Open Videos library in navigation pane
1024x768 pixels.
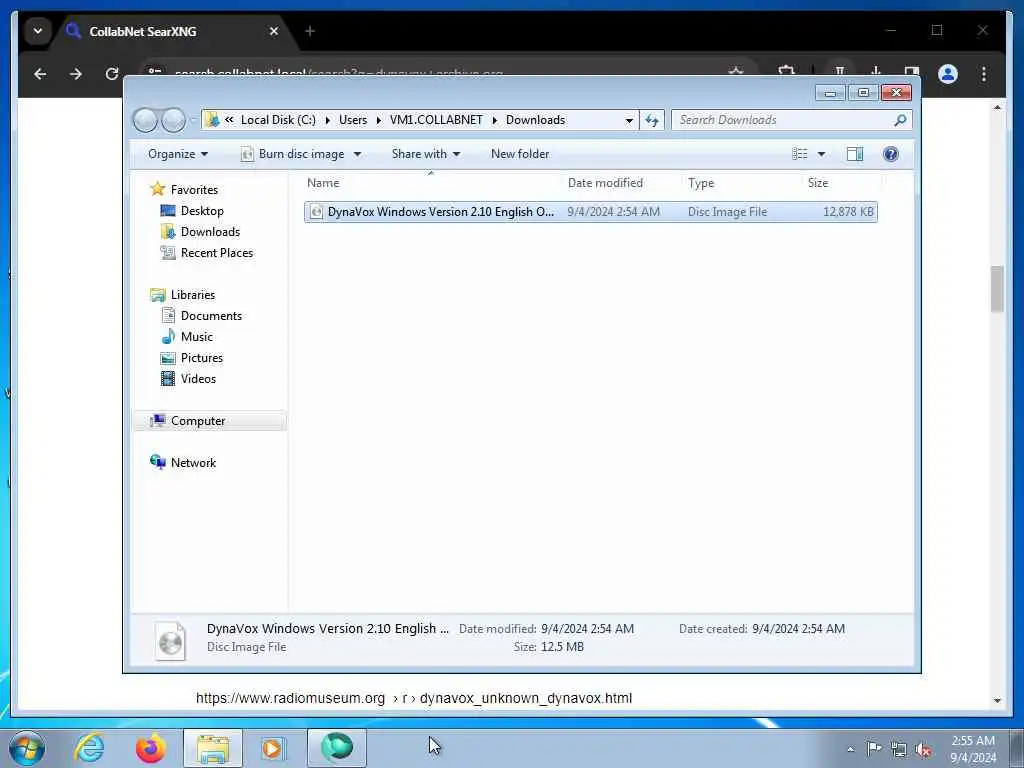tap(198, 379)
